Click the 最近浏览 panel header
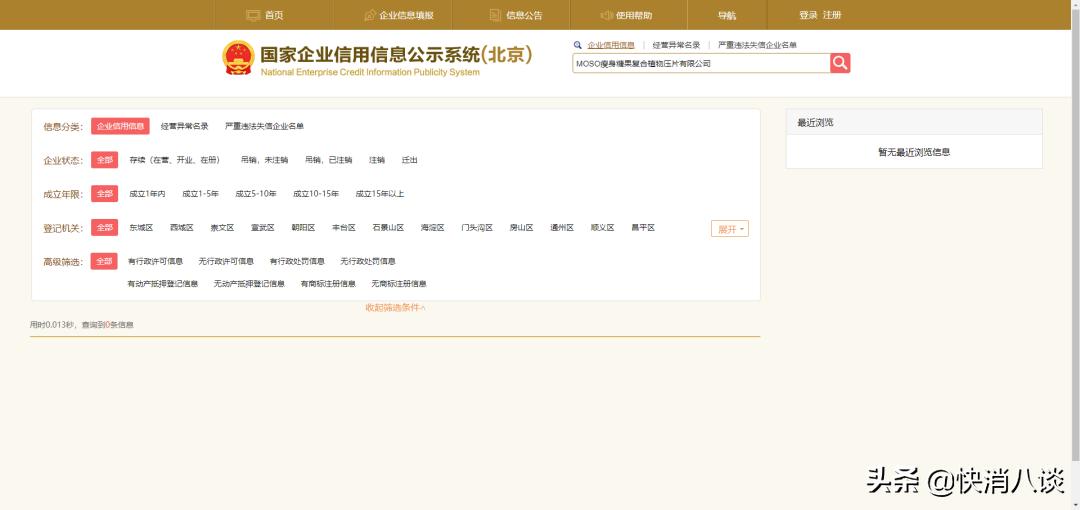This screenshot has width=1080, height=510. (914, 122)
